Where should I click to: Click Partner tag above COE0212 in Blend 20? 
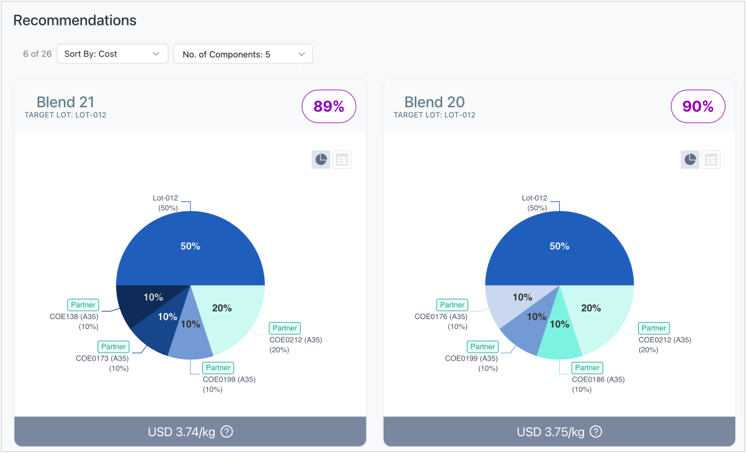654,328
